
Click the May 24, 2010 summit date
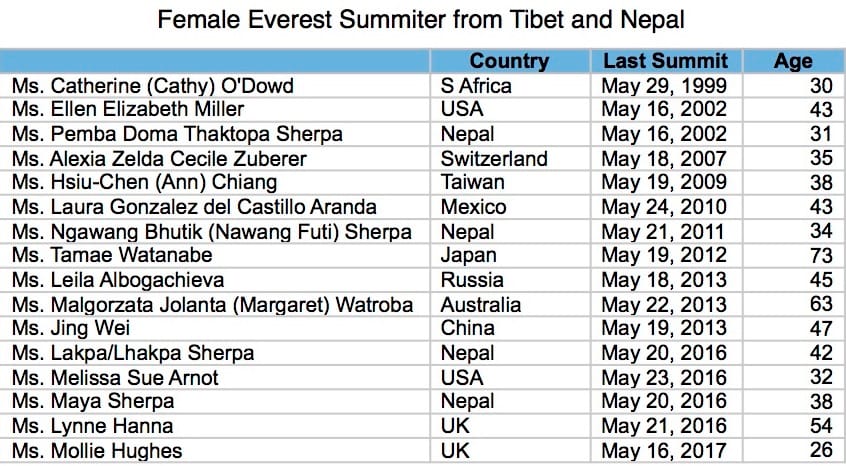[664, 207]
